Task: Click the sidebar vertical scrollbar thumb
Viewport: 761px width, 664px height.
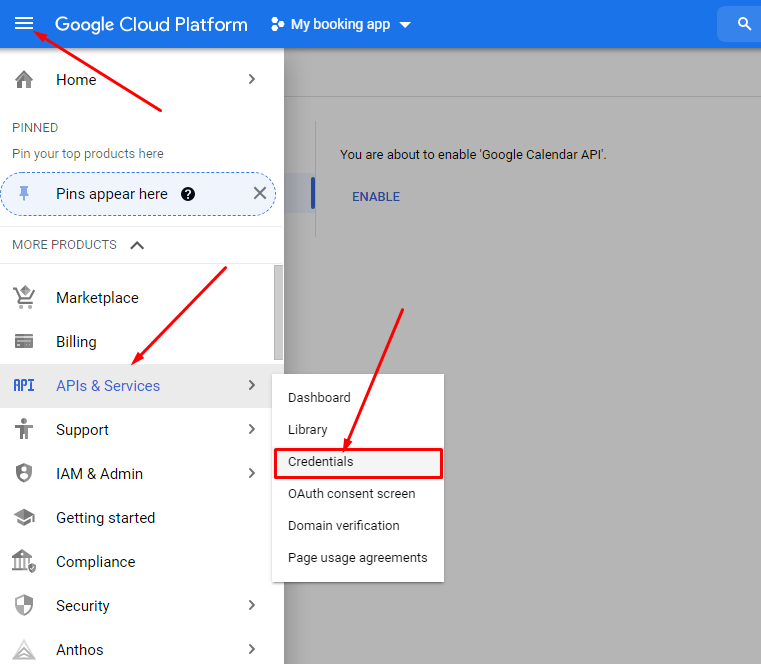Action: pyautogui.click(x=278, y=312)
